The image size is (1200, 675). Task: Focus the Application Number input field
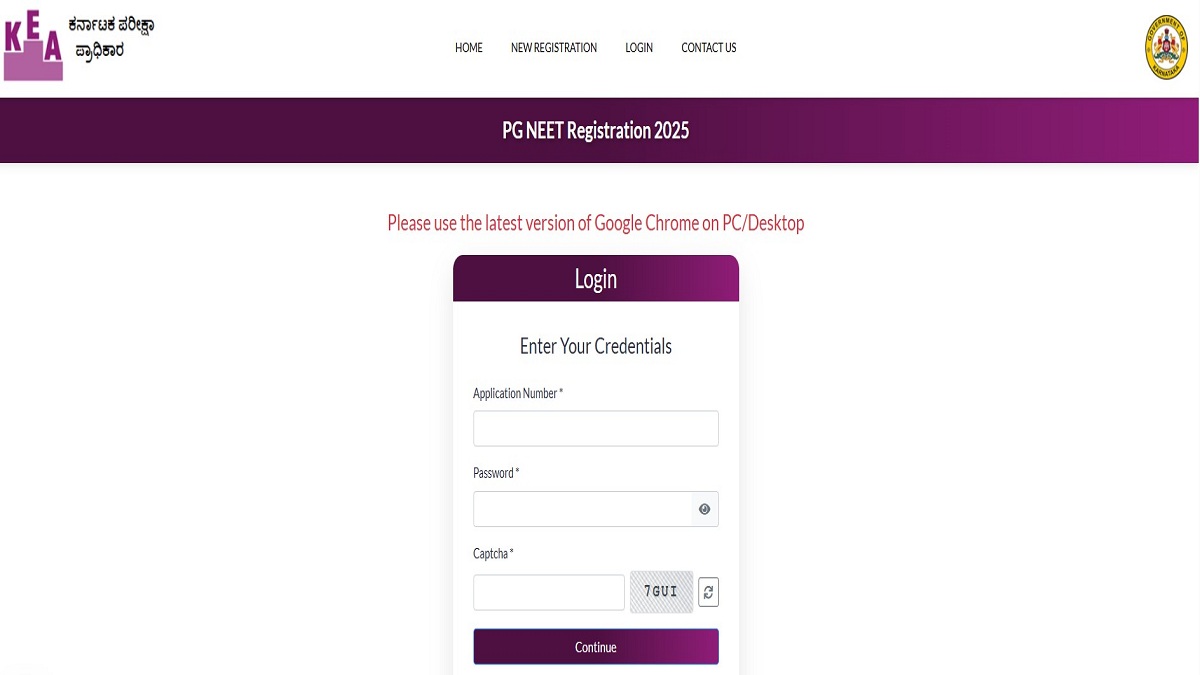click(x=596, y=428)
